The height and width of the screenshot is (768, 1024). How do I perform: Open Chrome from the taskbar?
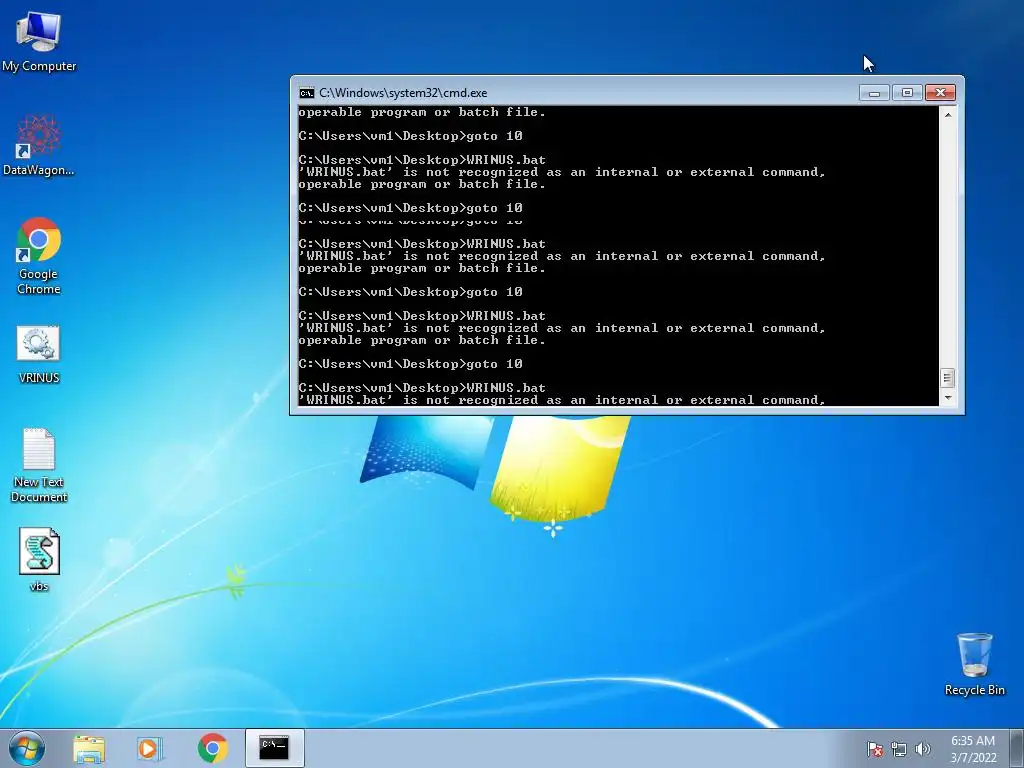212,748
